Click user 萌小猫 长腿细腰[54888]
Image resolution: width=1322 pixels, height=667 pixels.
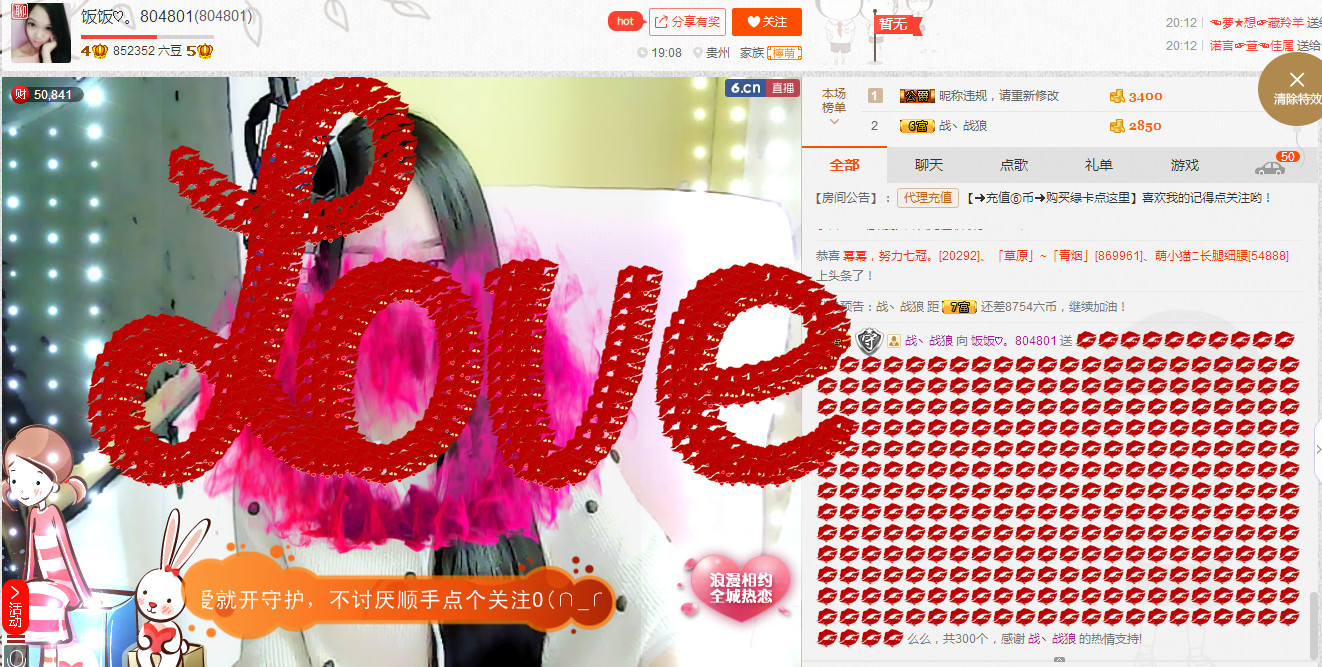[x=1221, y=256]
